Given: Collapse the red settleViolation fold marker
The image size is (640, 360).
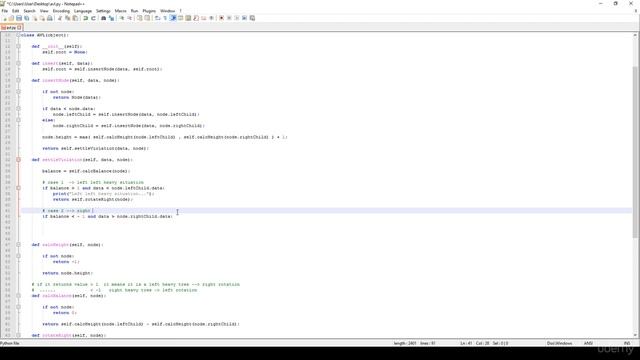Looking at the screenshot, I should [x=18, y=160].
